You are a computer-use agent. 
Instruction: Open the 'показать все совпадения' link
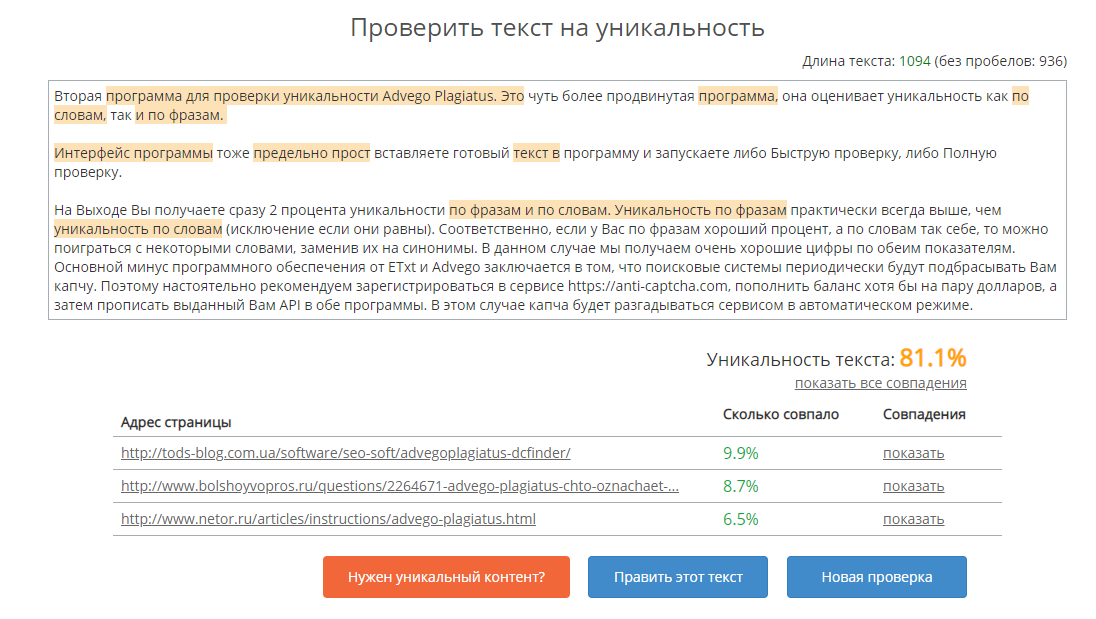(x=880, y=383)
